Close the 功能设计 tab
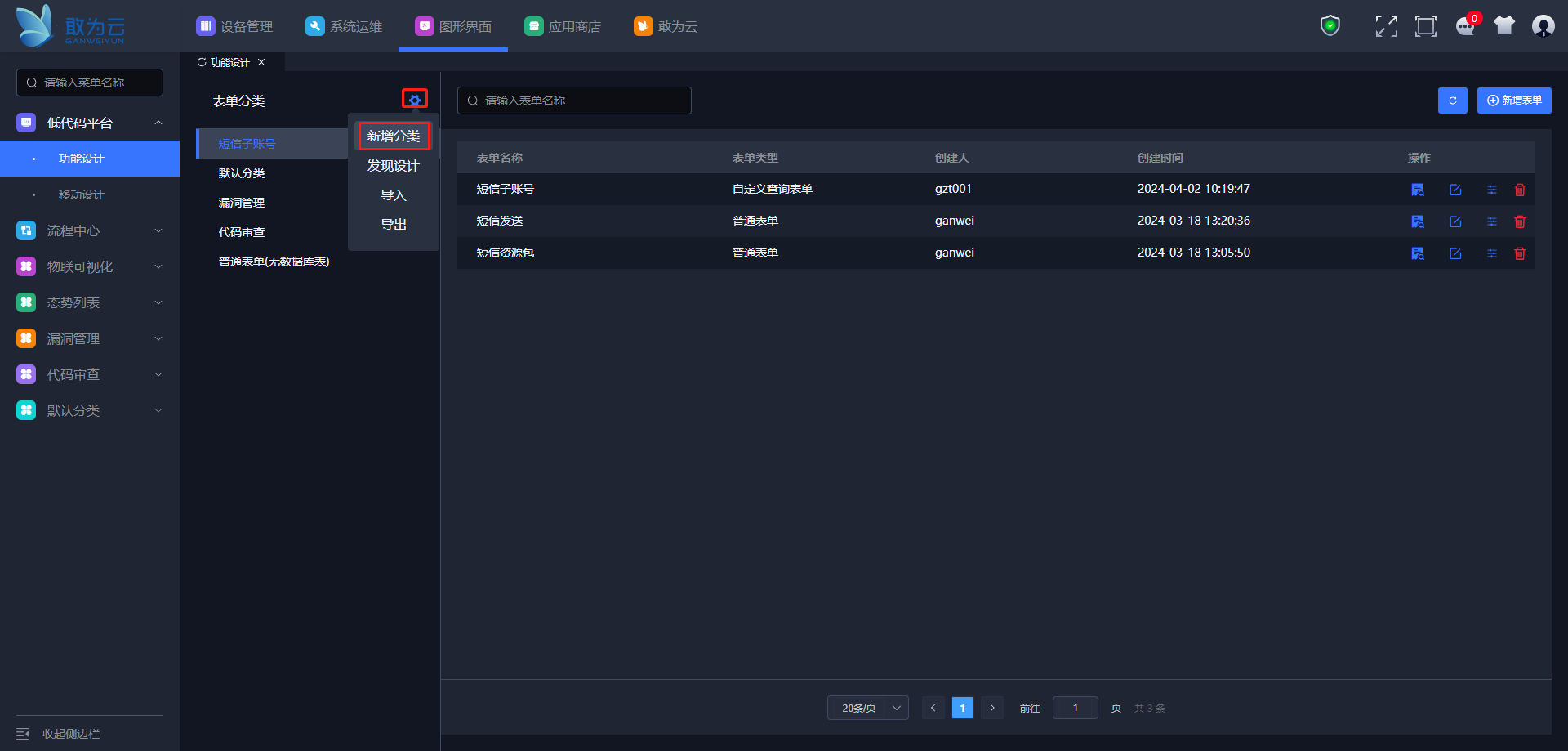The height and width of the screenshot is (751, 1568). [261, 62]
